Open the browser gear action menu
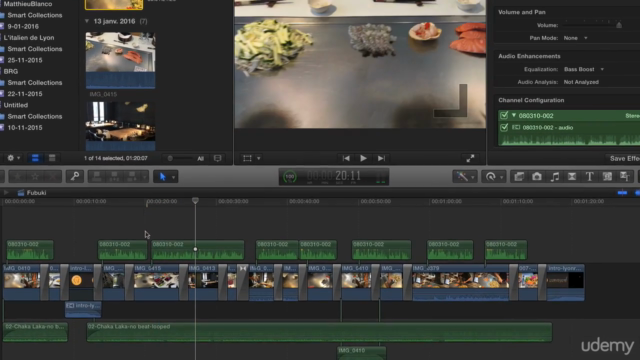Image resolution: width=640 pixels, height=360 pixels. tap(13, 158)
